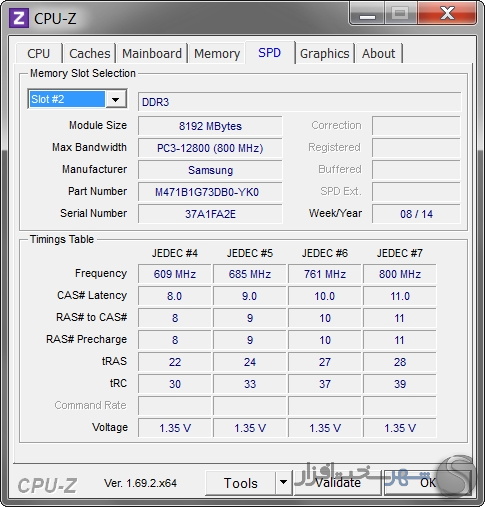Open the Tools dropdown arrow
The width and height of the screenshot is (485, 507).
click(x=283, y=483)
